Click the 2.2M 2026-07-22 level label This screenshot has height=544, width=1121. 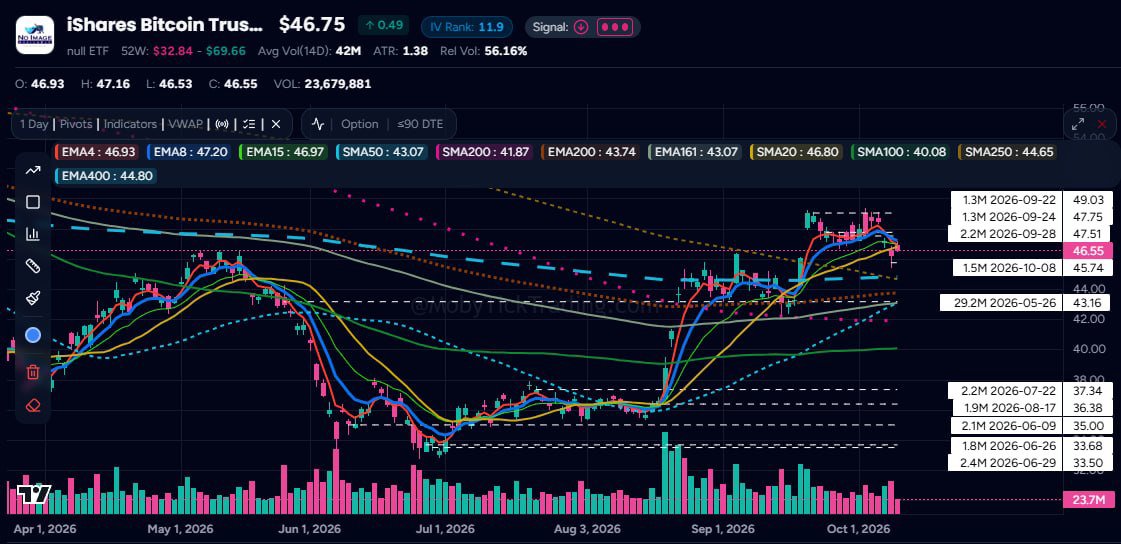point(1005,390)
